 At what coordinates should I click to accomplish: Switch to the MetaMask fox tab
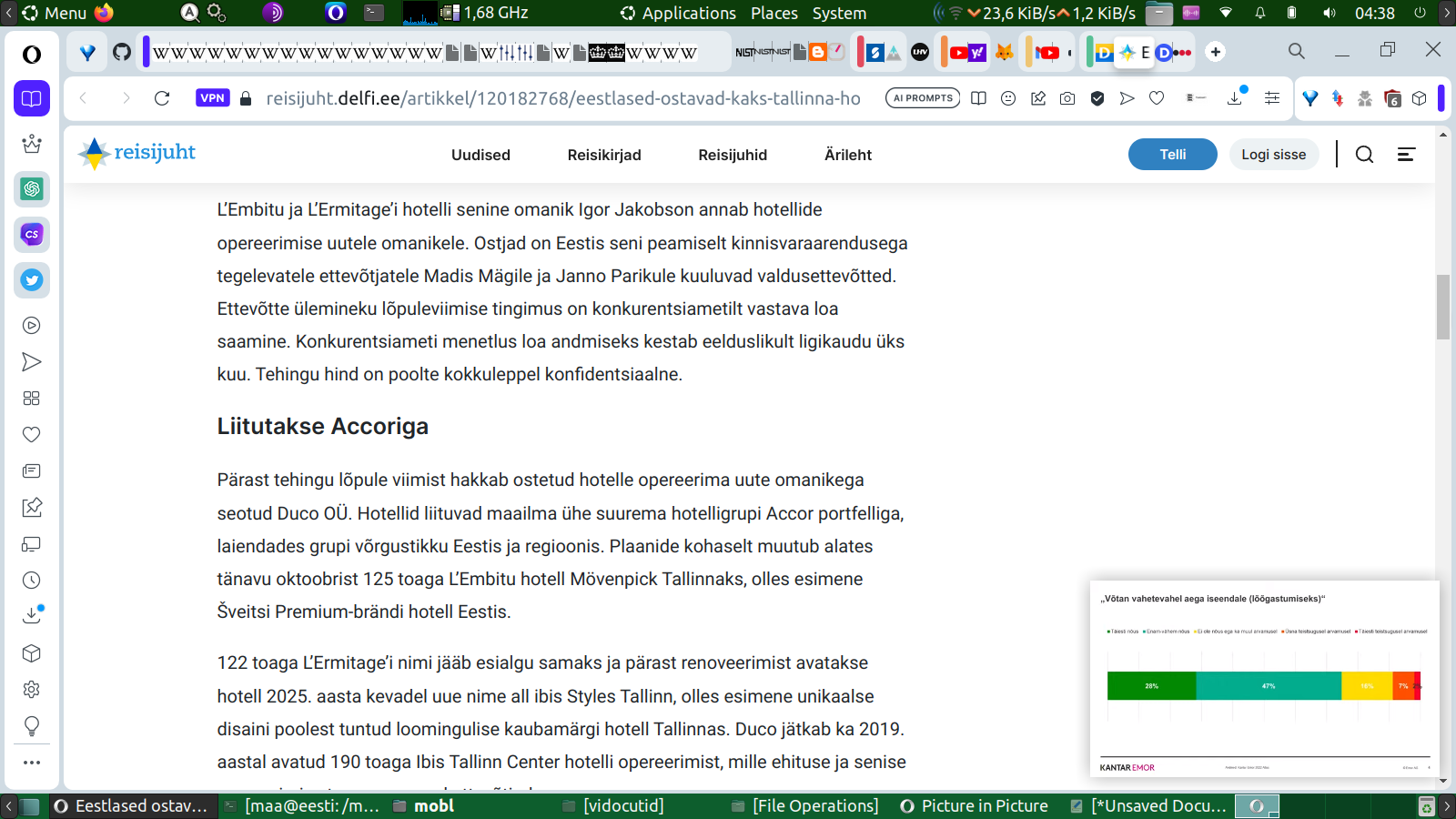tap(1005, 52)
